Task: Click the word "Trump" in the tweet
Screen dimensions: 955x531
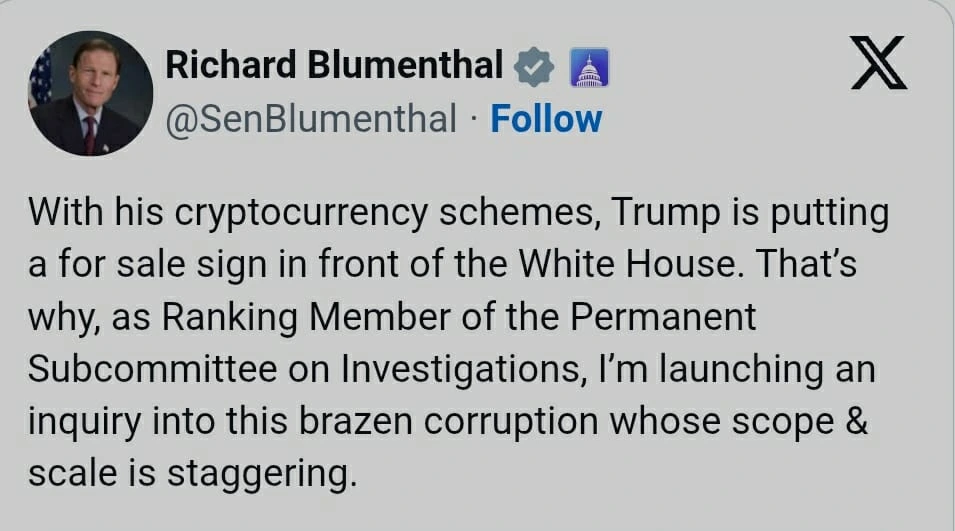Action: [x=657, y=213]
